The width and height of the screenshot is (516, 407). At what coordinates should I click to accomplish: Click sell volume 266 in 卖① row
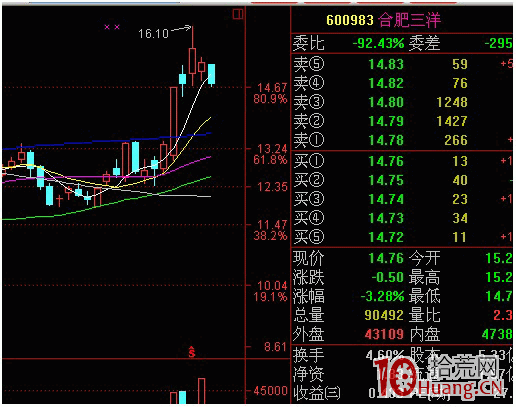[456, 140]
